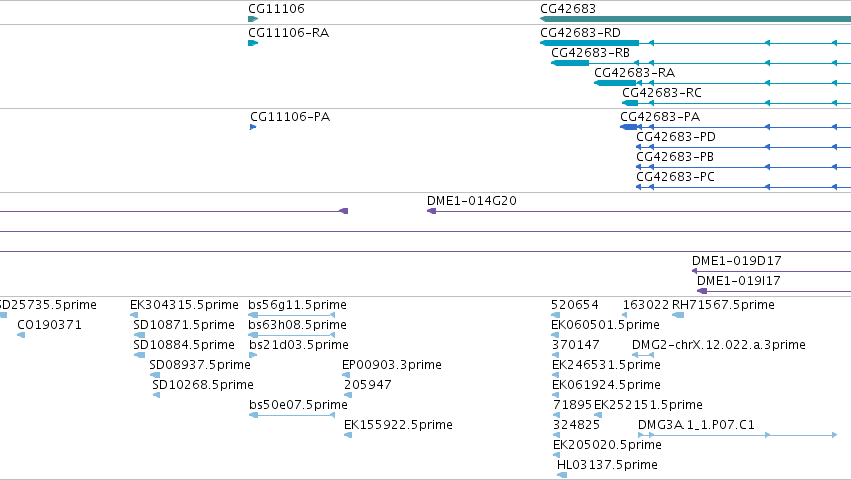Select the CG11106 gene arrow glyph
This screenshot has width=851, height=480.
pos(253,19)
